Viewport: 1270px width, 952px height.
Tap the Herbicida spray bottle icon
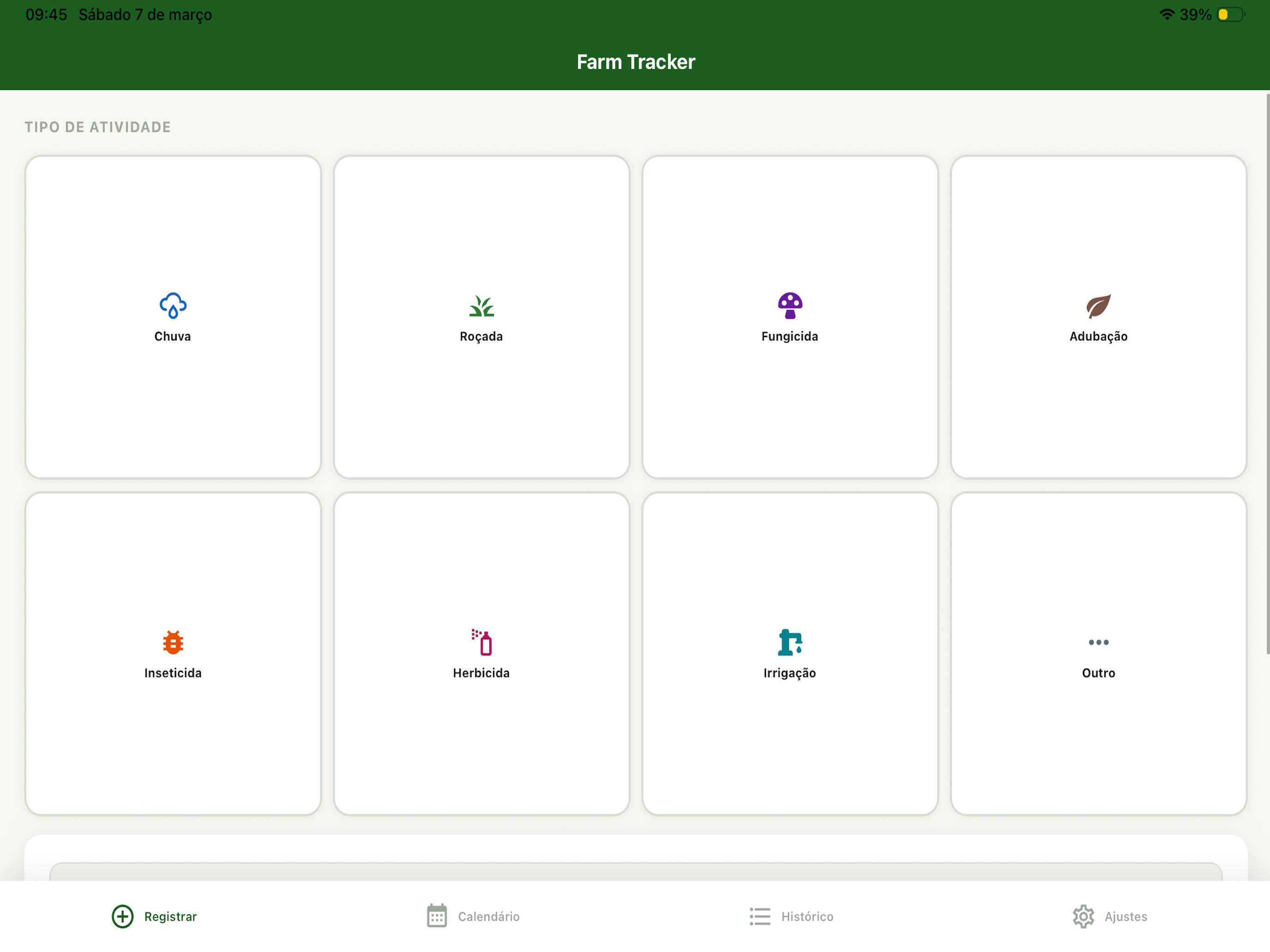(x=482, y=642)
